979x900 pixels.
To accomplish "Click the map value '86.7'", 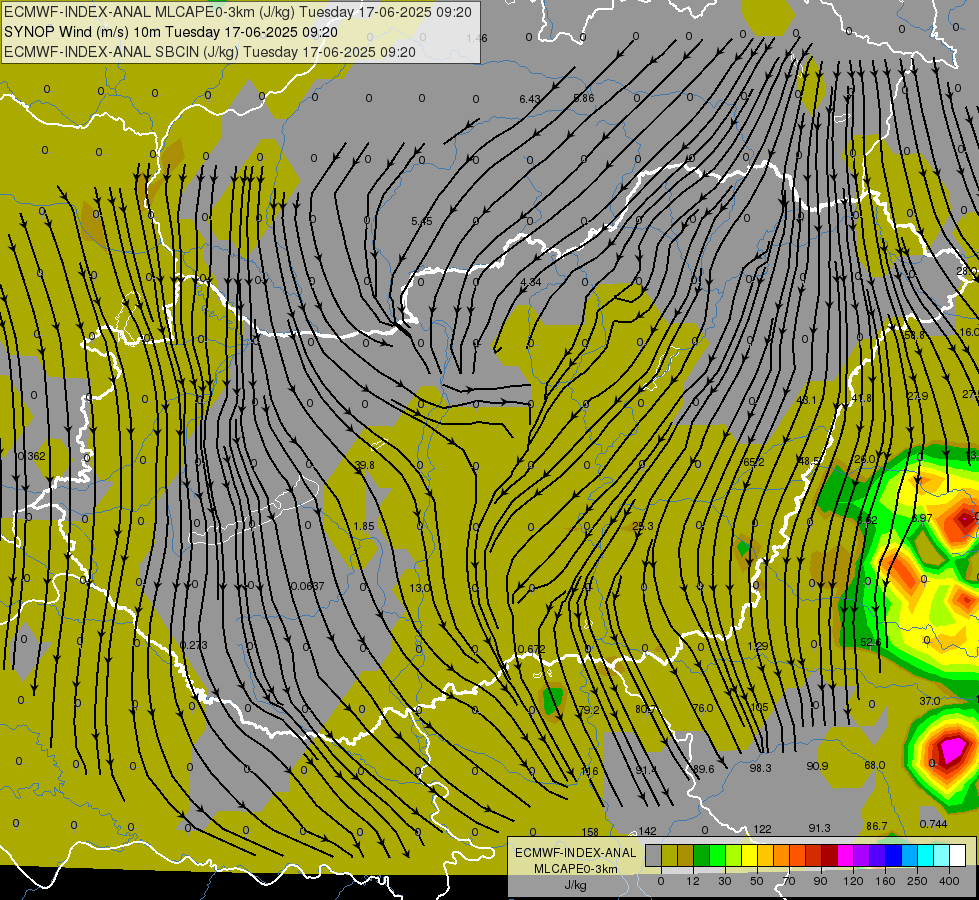I will click(x=877, y=826).
